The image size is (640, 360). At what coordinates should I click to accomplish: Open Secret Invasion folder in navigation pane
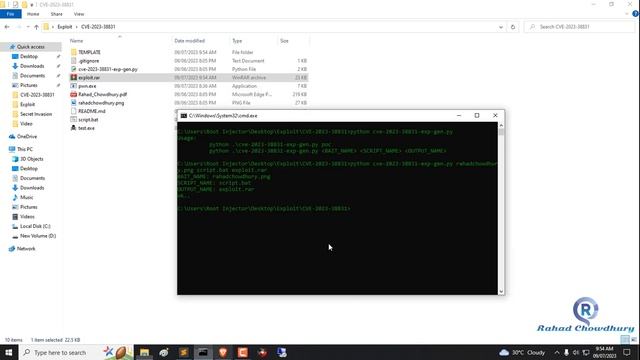point(36,114)
